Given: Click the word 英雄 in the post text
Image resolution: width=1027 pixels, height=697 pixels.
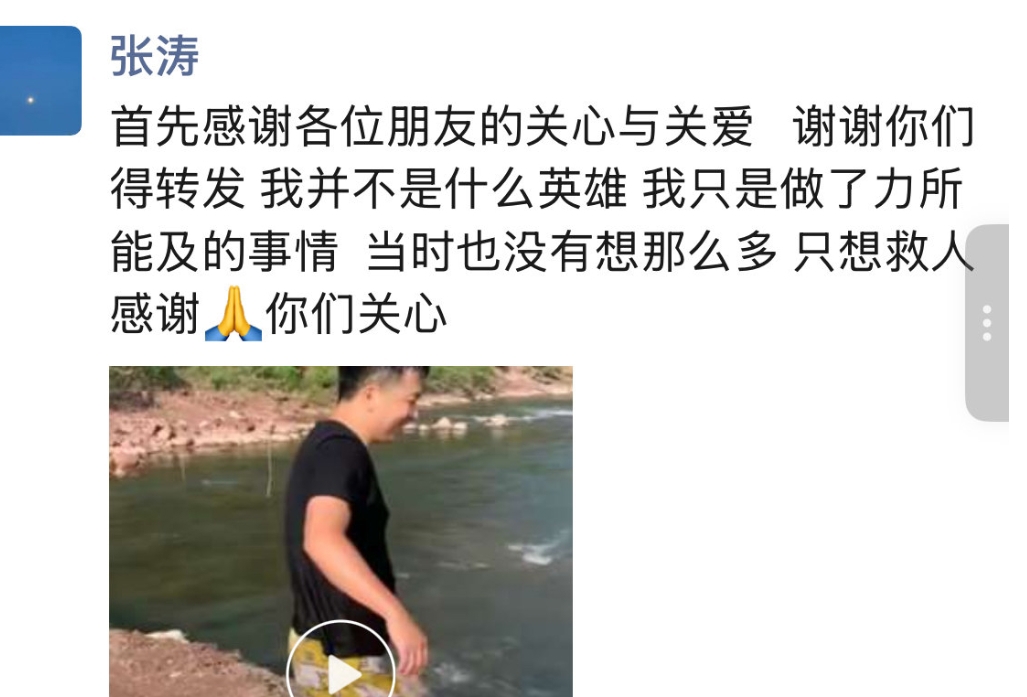Looking at the screenshot, I should pyautogui.click(x=583, y=189).
